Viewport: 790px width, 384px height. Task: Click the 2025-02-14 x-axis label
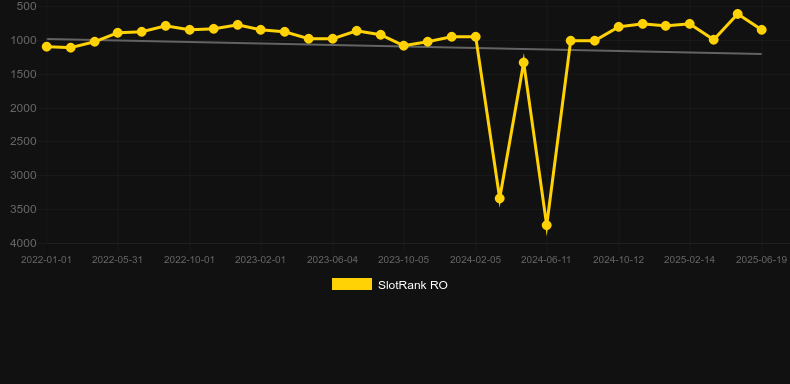(x=690, y=260)
